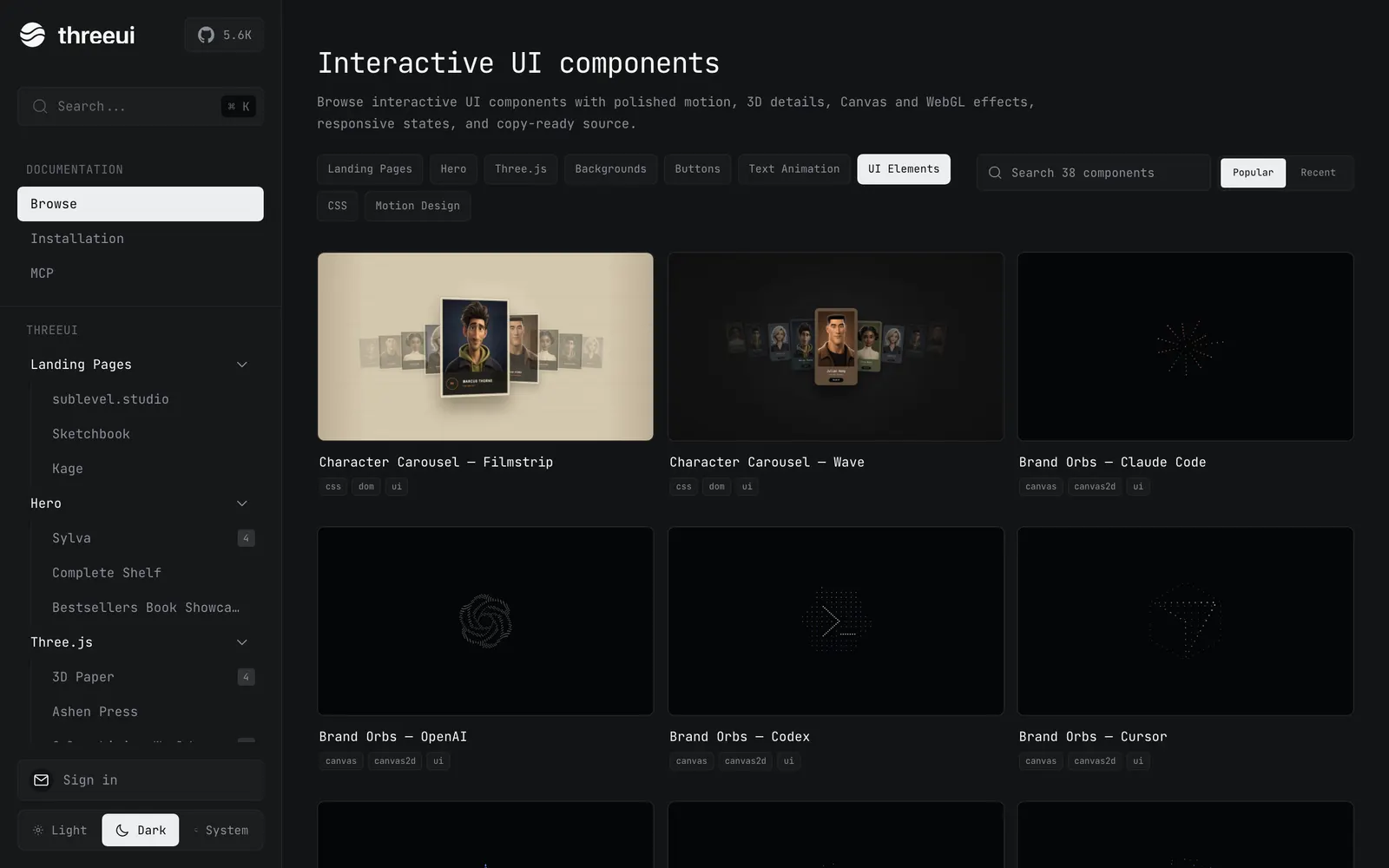Click the css tag under Carousel Filmstrip

pos(333,487)
